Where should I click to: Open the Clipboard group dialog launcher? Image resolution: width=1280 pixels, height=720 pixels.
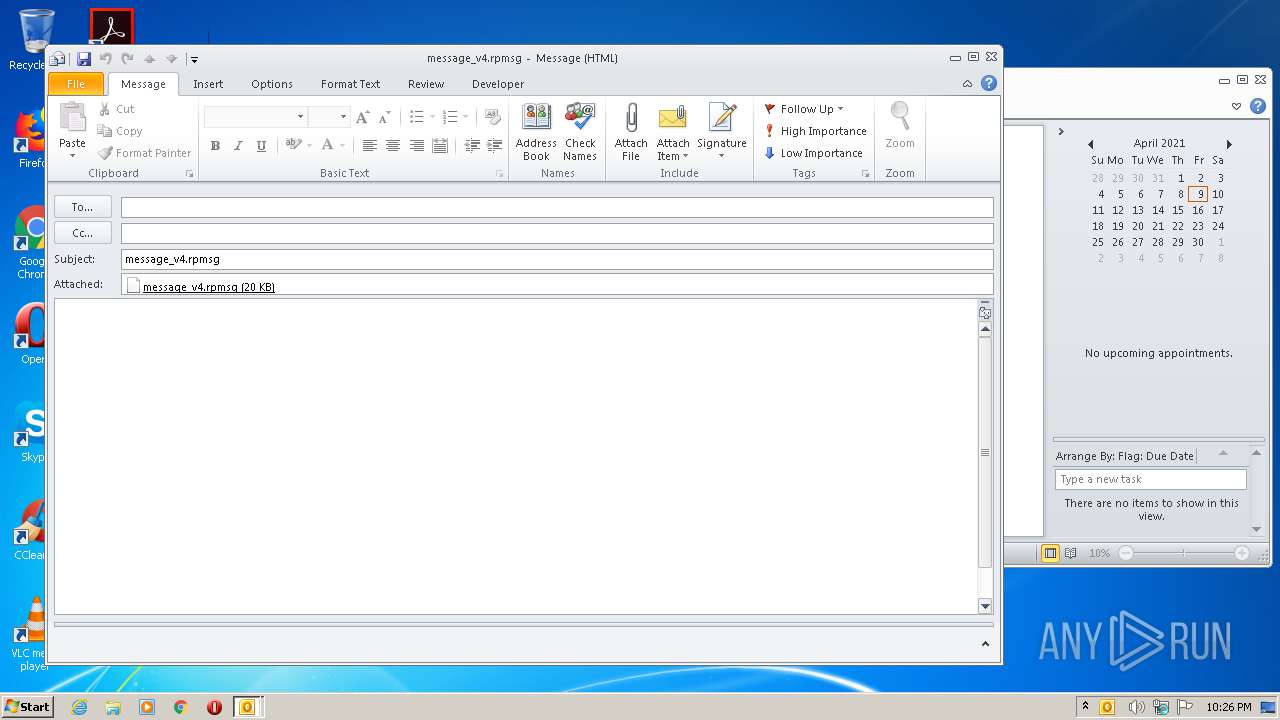pos(189,174)
